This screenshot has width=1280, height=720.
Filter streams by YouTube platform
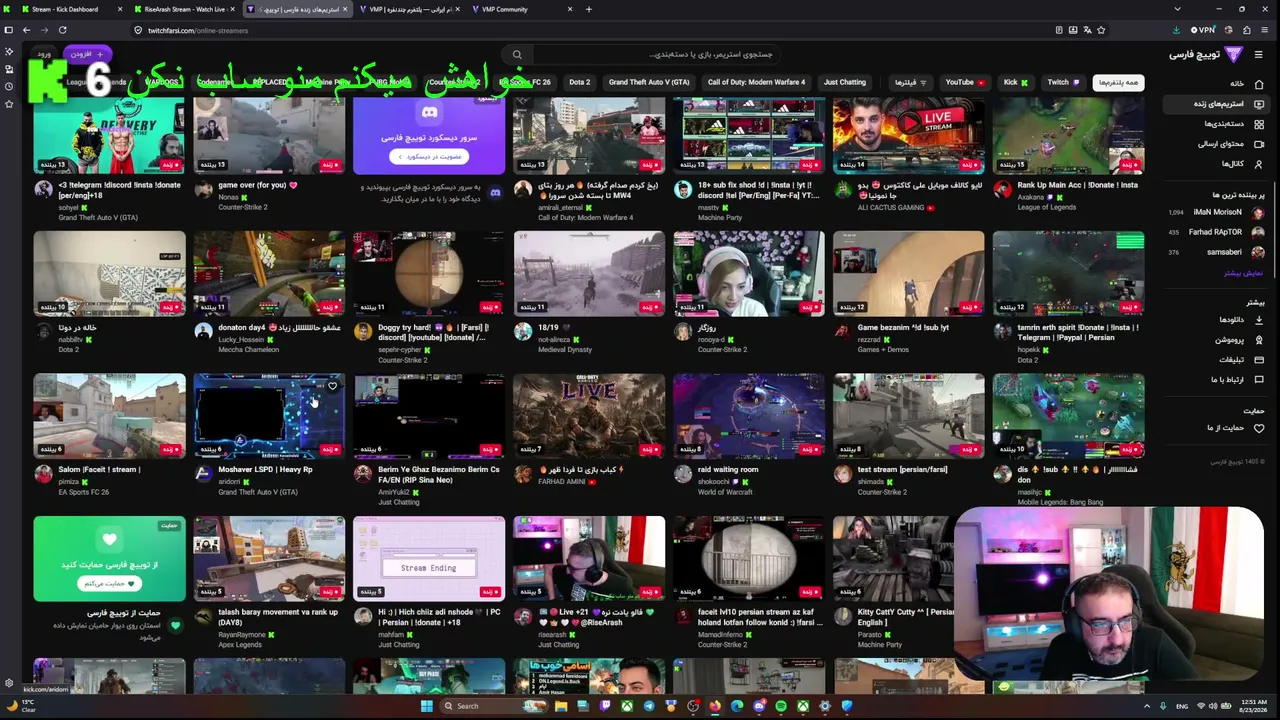(965, 82)
